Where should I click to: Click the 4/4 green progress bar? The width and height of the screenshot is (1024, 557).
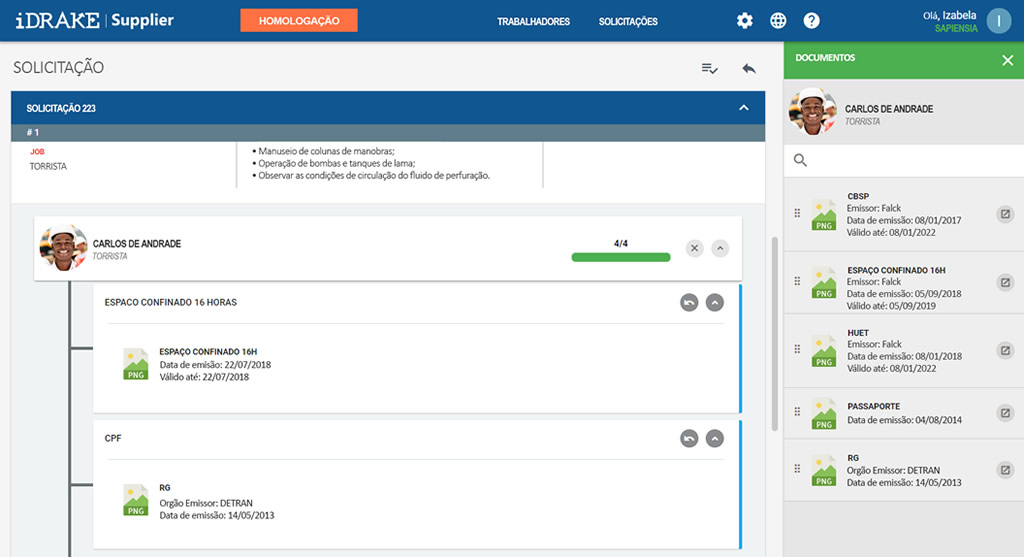620,257
